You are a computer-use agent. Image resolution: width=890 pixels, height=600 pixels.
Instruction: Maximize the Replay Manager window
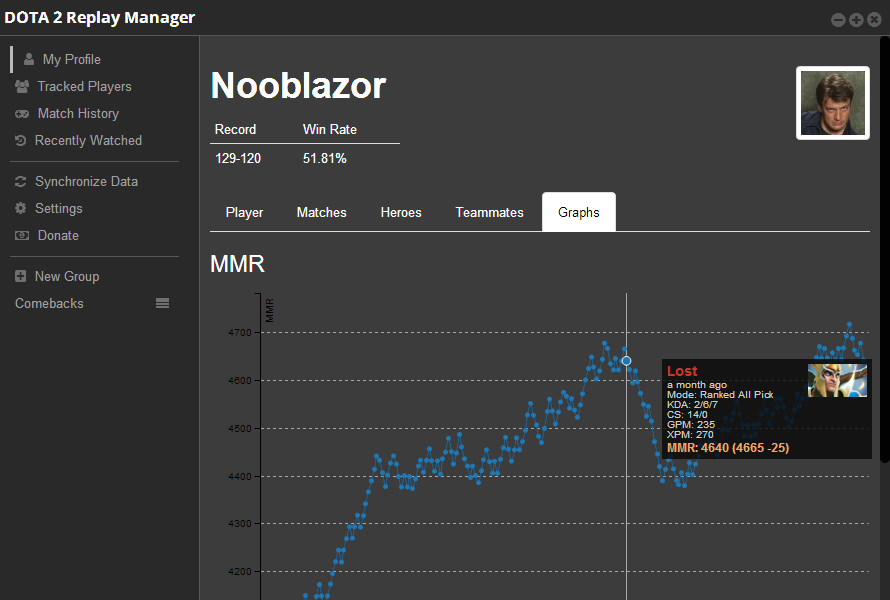[856, 20]
